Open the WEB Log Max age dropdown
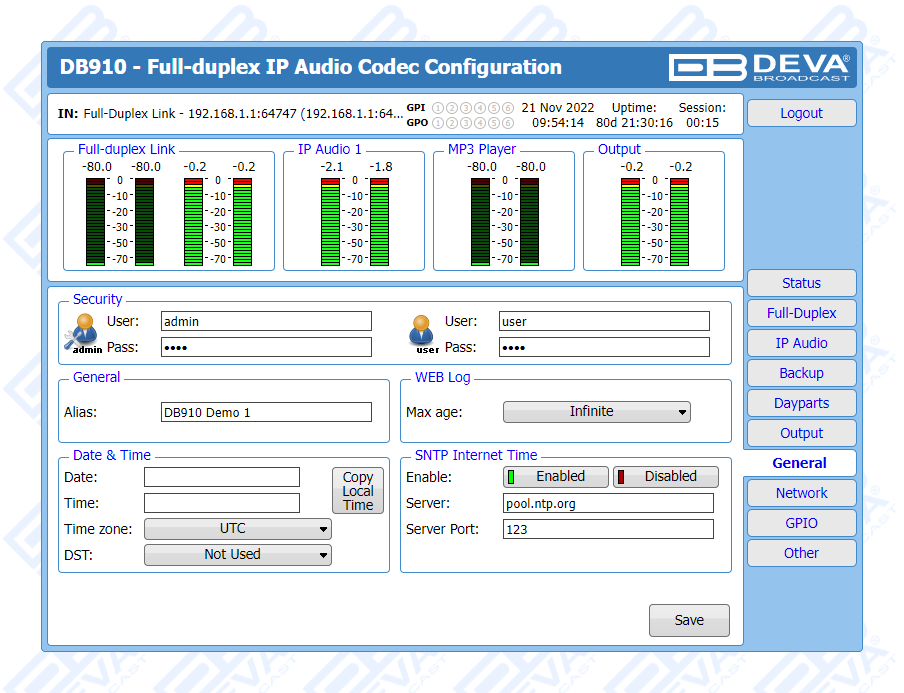 point(596,412)
